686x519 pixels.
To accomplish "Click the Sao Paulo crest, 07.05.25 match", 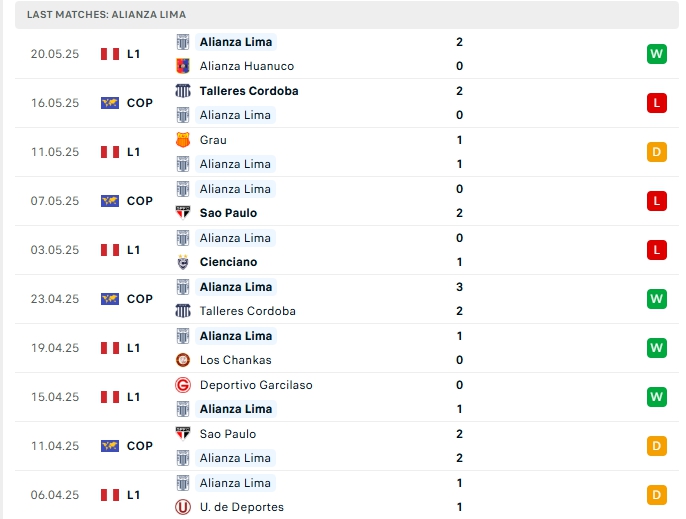I will pyautogui.click(x=183, y=213).
